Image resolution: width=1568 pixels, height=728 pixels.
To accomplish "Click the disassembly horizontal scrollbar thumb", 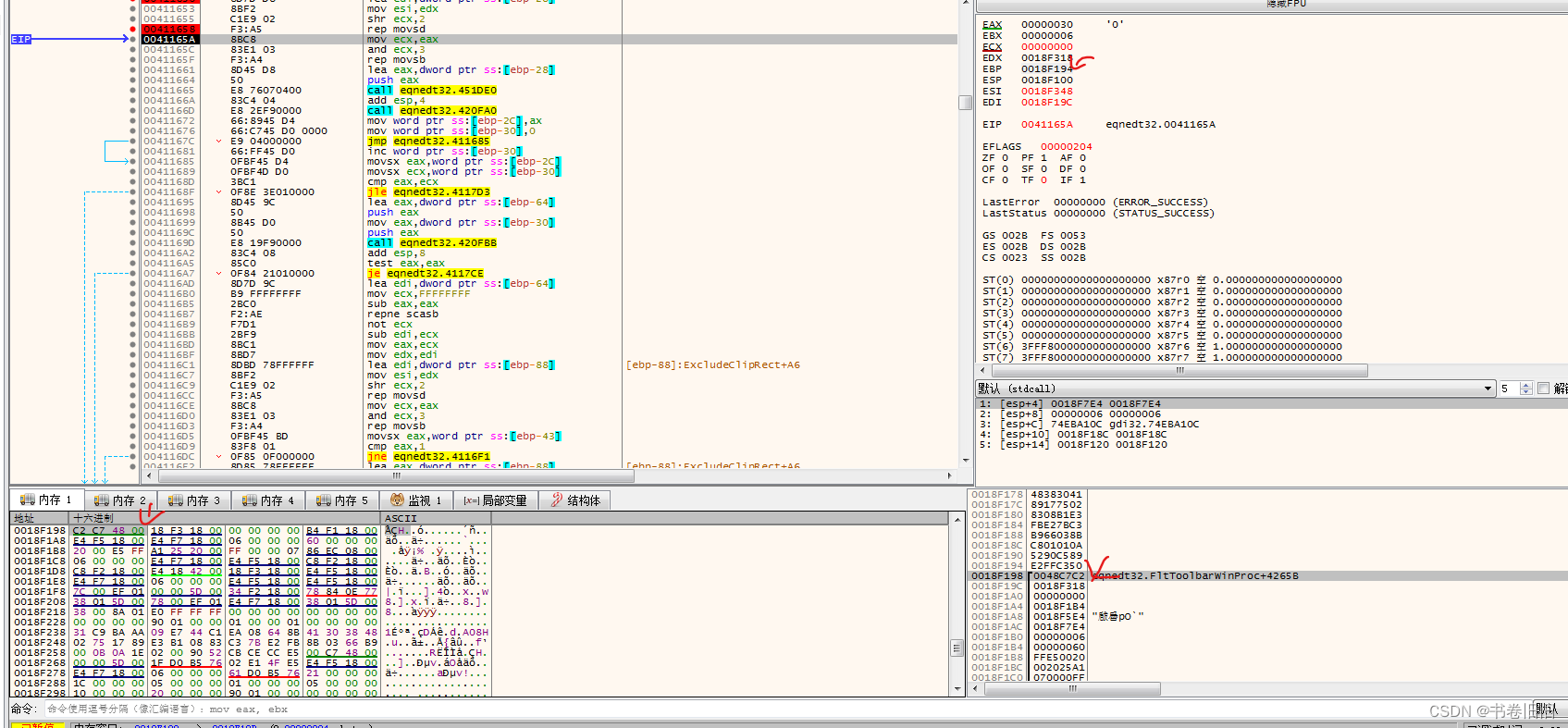I will pyautogui.click(x=396, y=476).
